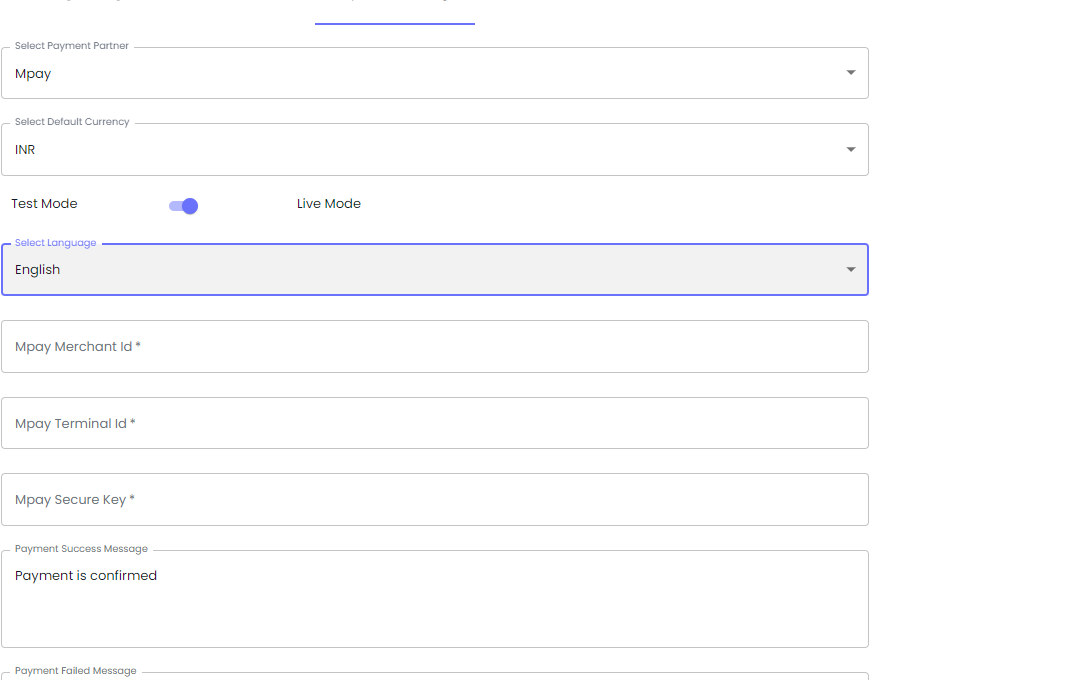Click the 'Payment is confirmed' text
The image size is (1072, 680).
coord(86,576)
